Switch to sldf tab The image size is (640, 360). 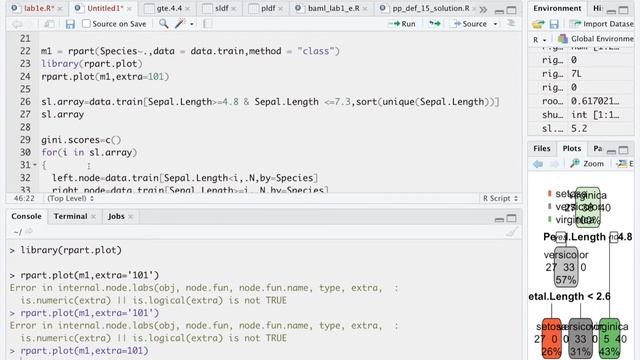click(x=221, y=8)
